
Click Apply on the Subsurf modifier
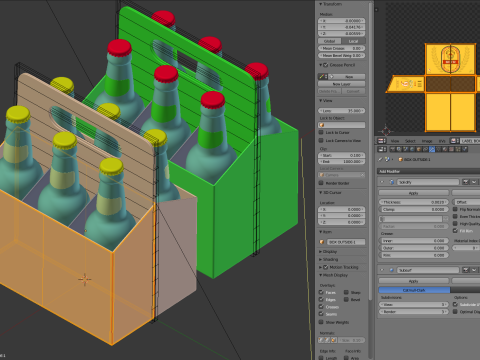pyautogui.click(x=414, y=281)
